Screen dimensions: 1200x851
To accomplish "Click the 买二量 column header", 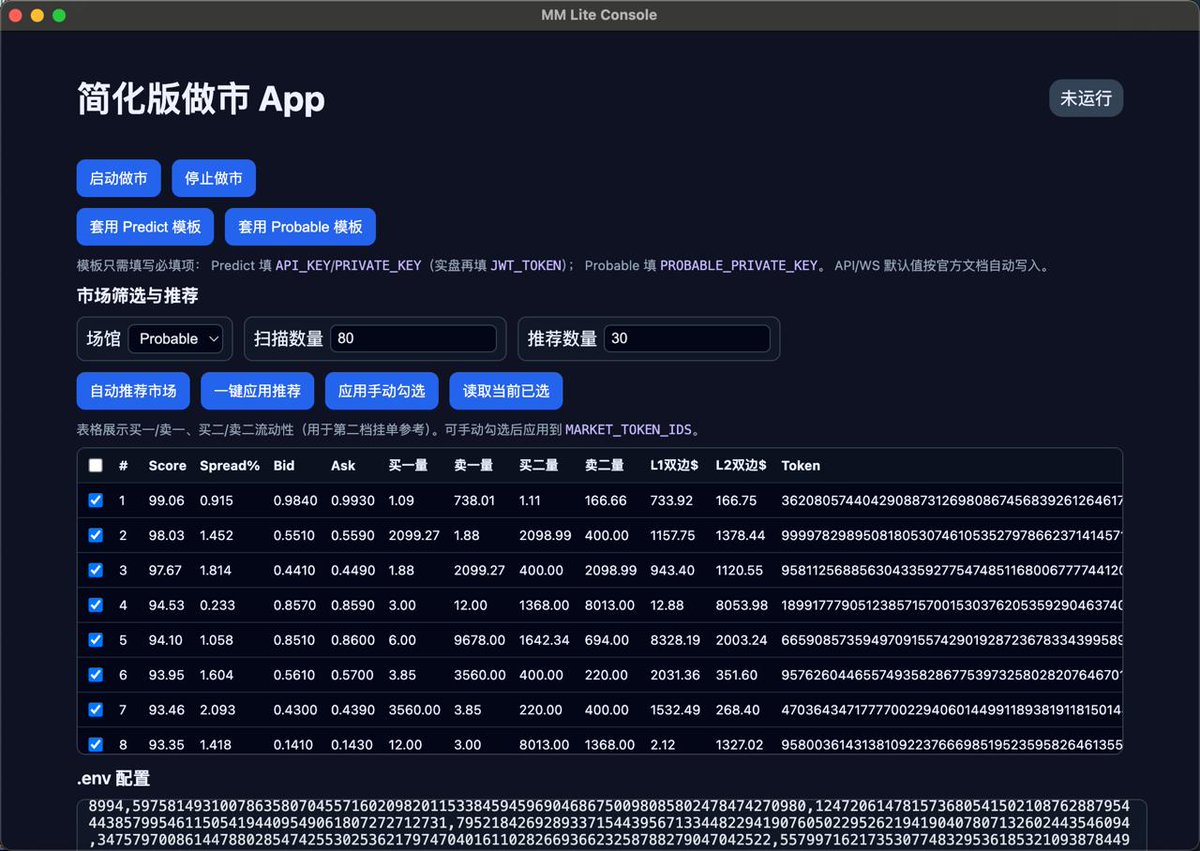I will [538, 465].
